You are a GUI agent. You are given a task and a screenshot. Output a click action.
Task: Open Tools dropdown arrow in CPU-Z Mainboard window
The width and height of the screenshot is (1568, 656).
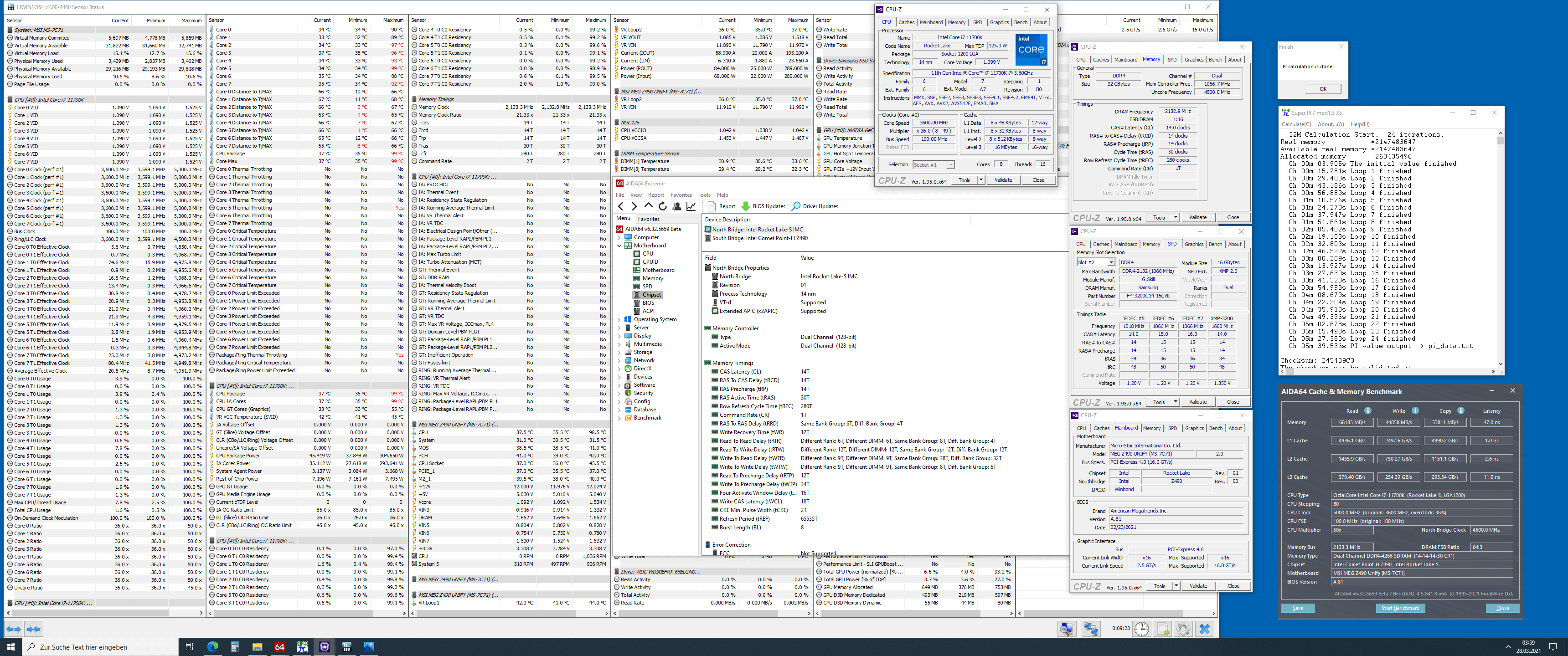[x=1176, y=586]
